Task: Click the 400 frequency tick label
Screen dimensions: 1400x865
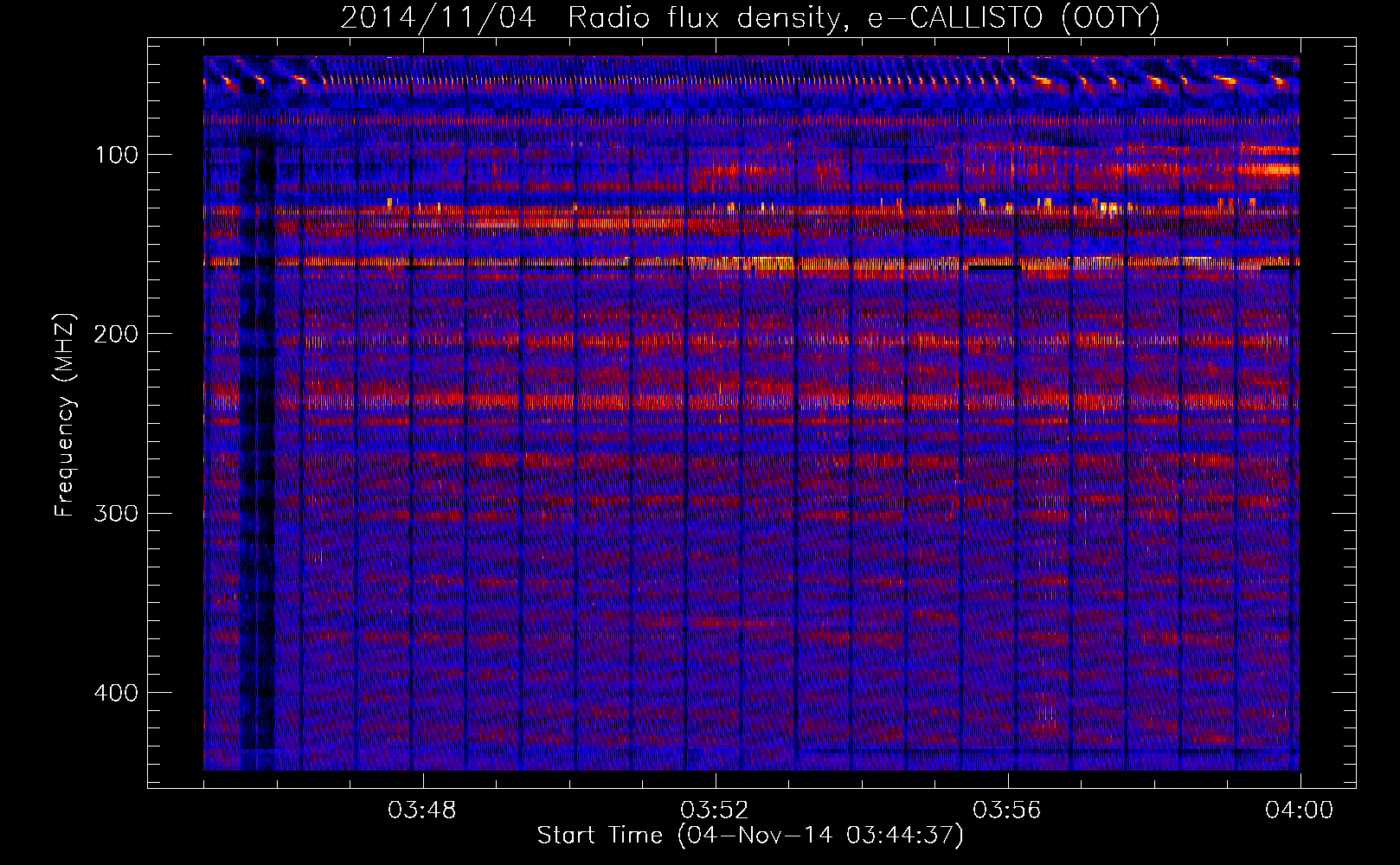Action: (x=115, y=693)
